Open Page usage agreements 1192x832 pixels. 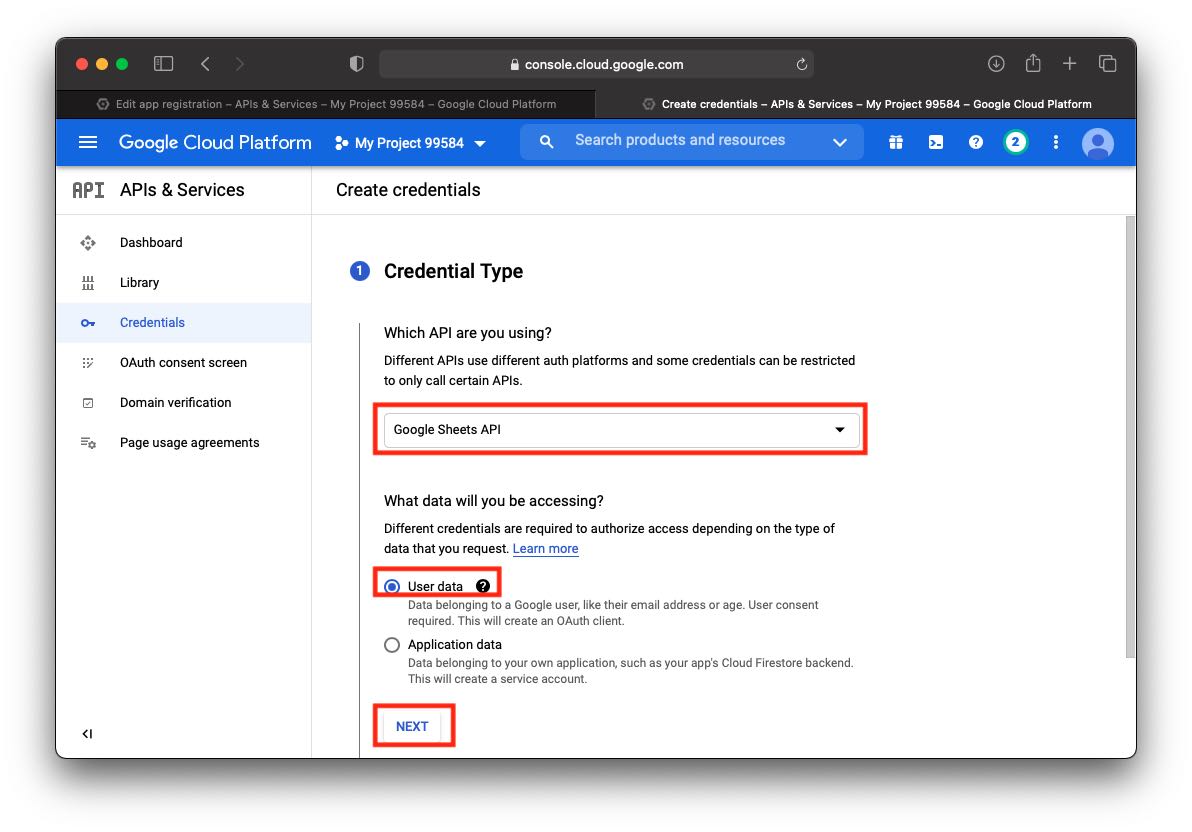(x=189, y=443)
